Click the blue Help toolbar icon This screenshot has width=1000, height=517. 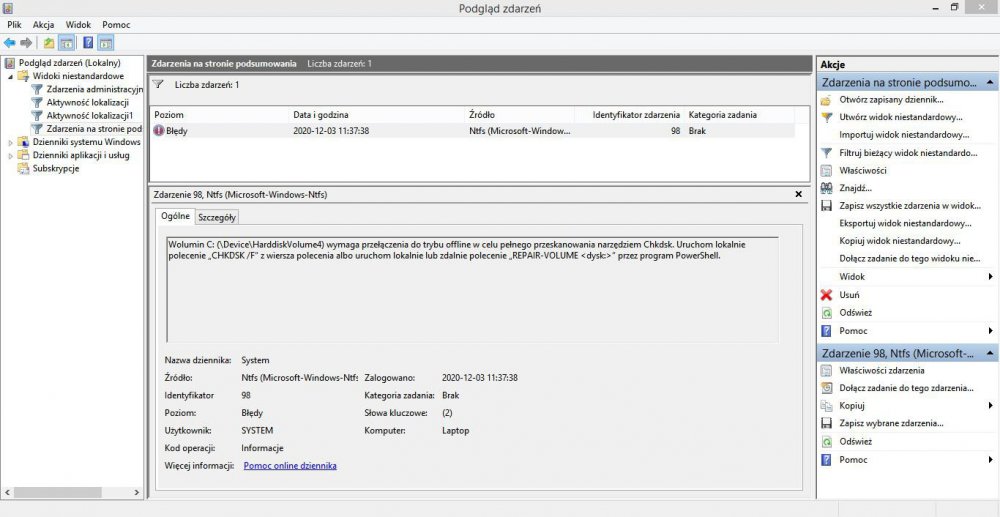[87, 43]
